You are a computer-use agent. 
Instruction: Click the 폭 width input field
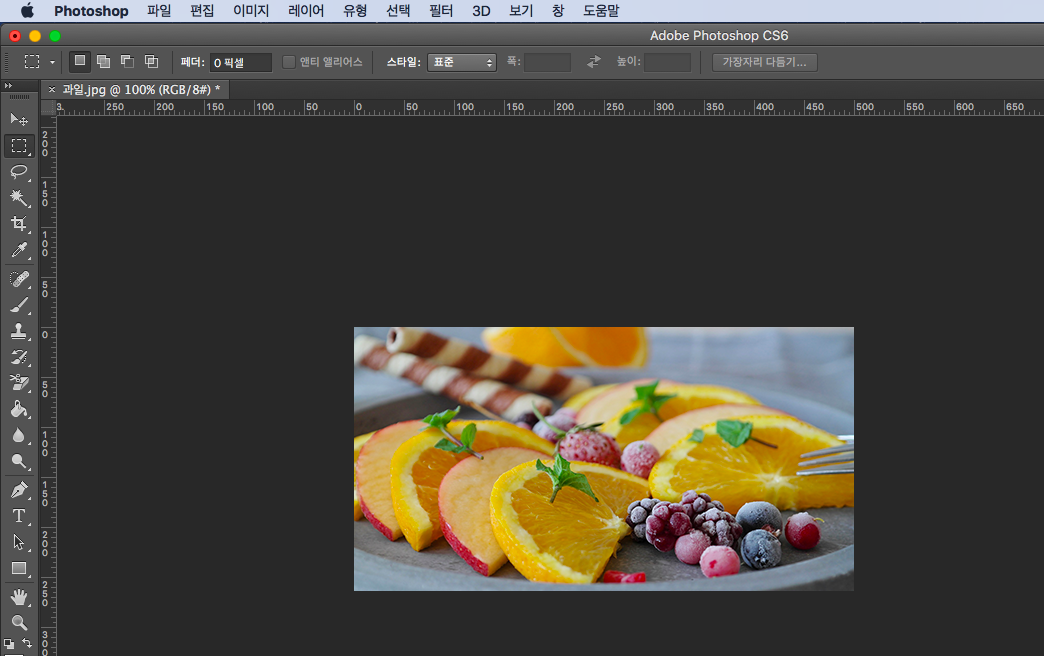pyautogui.click(x=547, y=62)
